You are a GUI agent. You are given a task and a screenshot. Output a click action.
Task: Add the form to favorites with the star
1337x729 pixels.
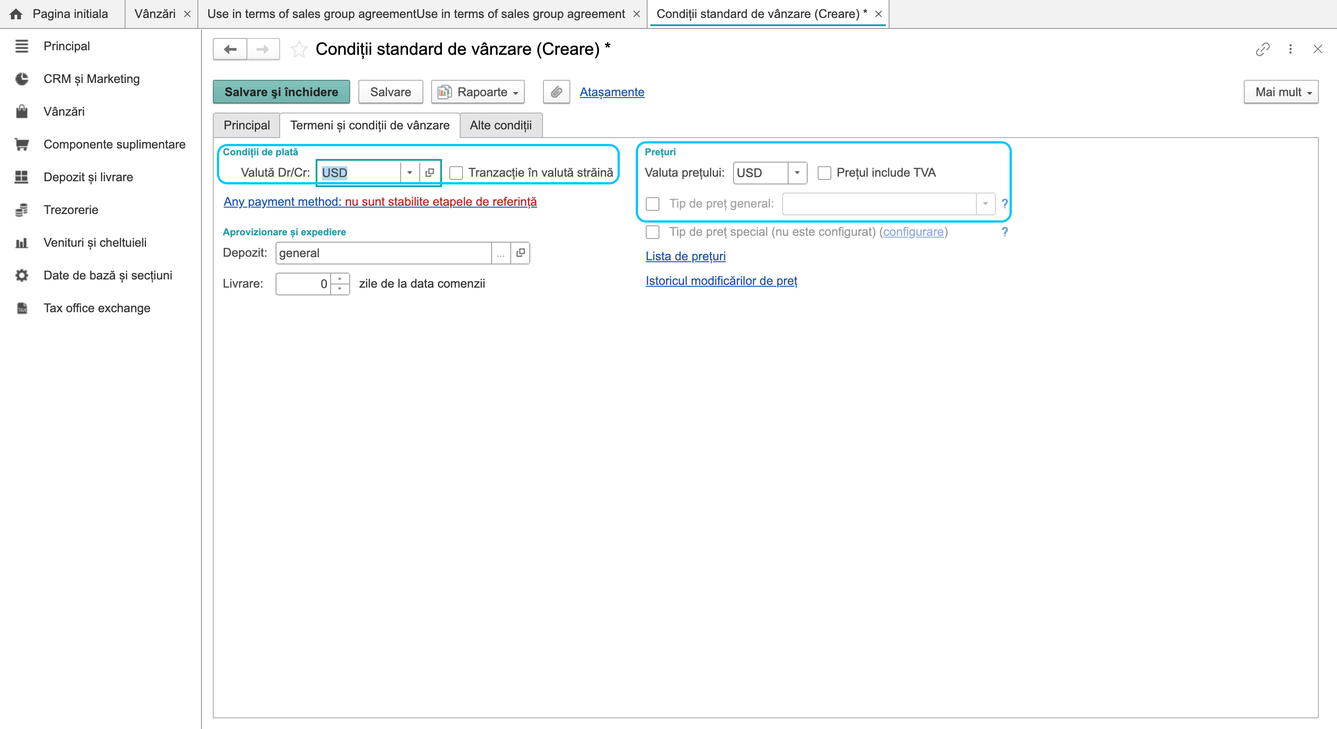[299, 49]
